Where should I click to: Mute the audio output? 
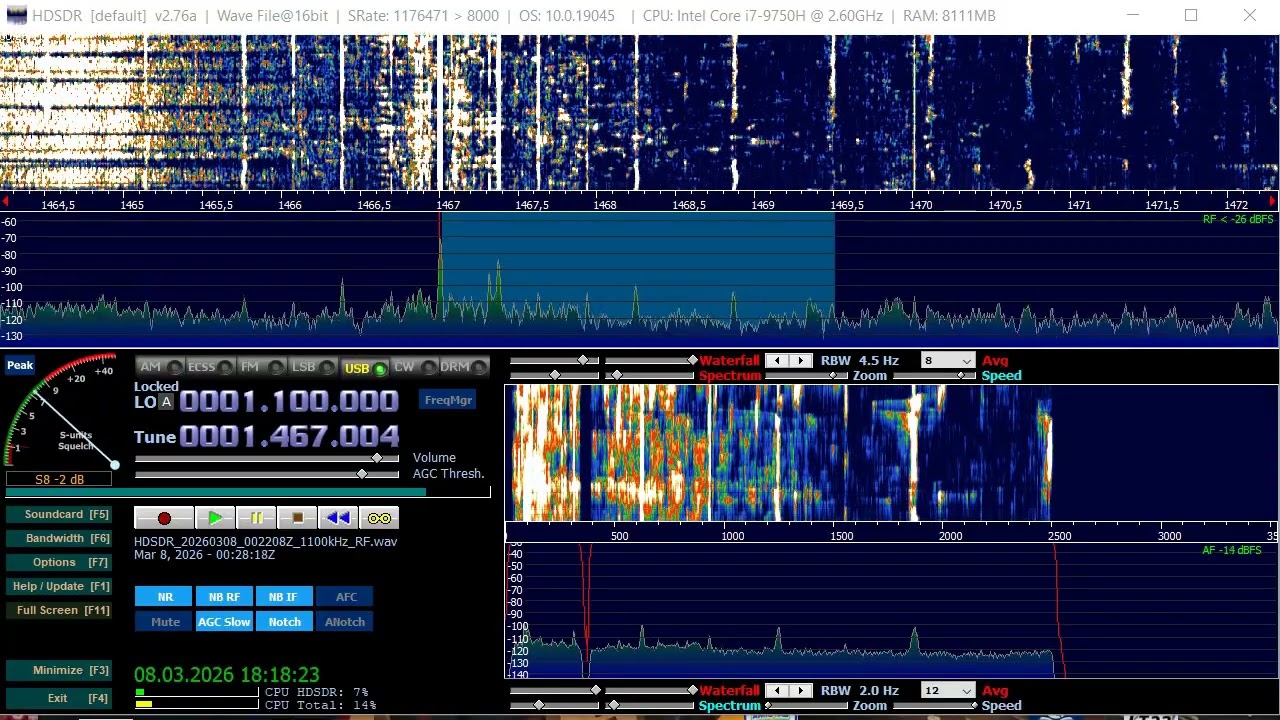tap(165, 622)
